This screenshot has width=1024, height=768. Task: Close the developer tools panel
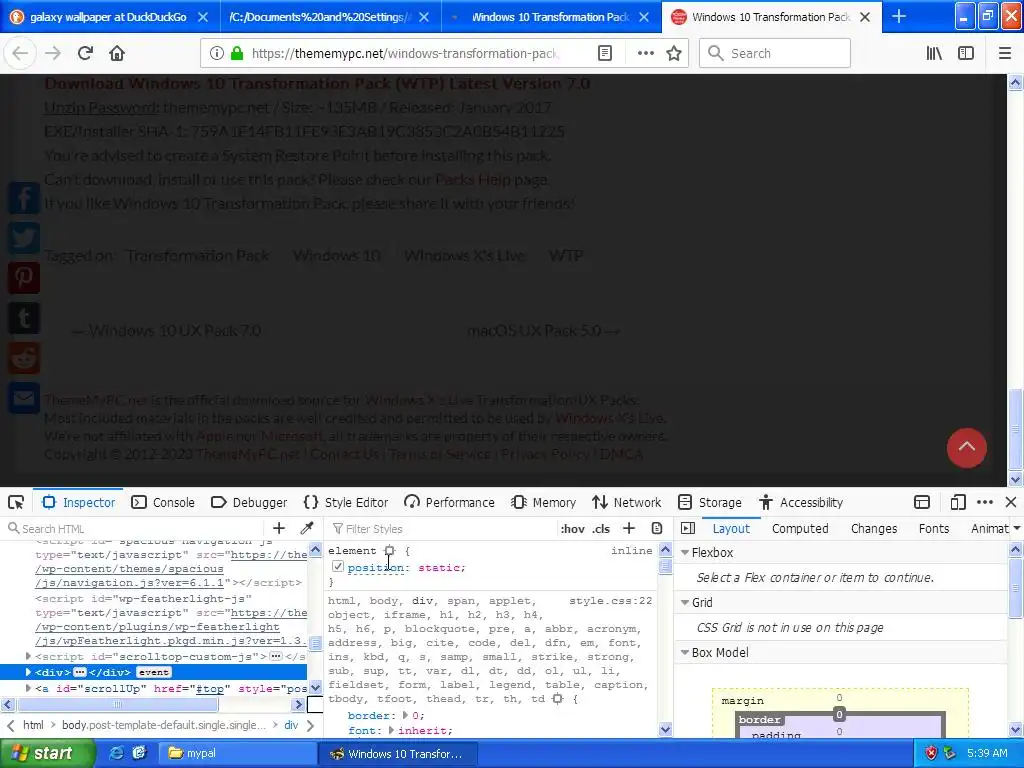(x=1011, y=502)
